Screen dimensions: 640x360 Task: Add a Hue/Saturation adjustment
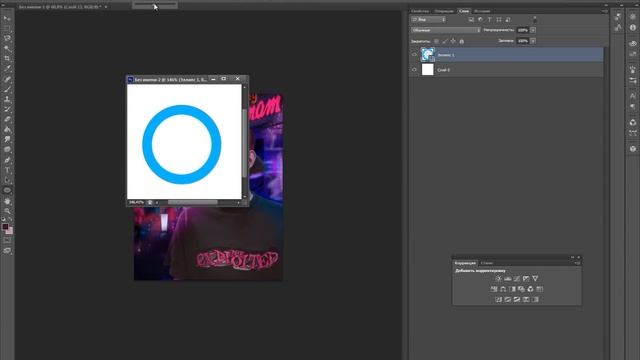click(x=494, y=289)
